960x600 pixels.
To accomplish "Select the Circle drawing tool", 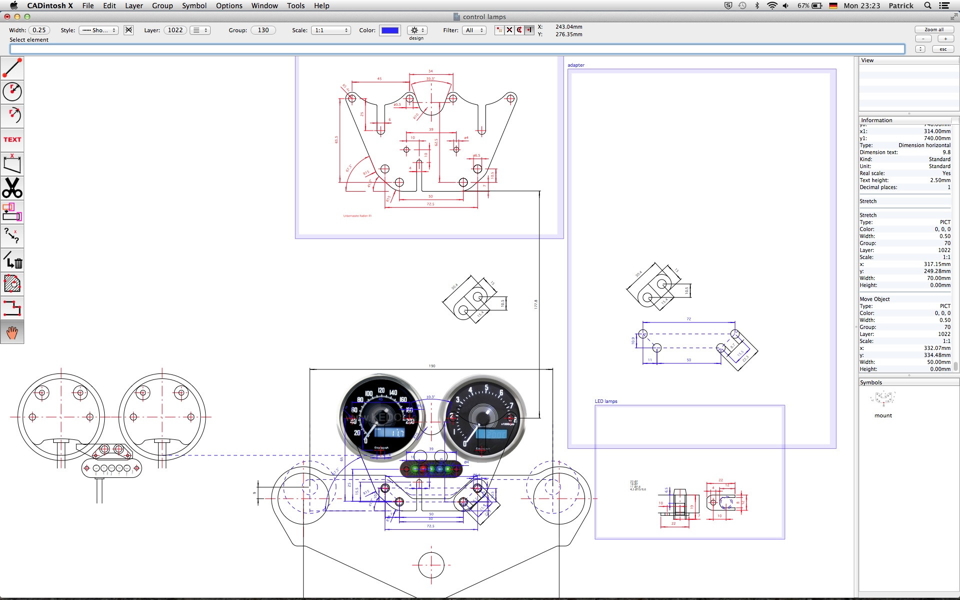I will 12,92.
